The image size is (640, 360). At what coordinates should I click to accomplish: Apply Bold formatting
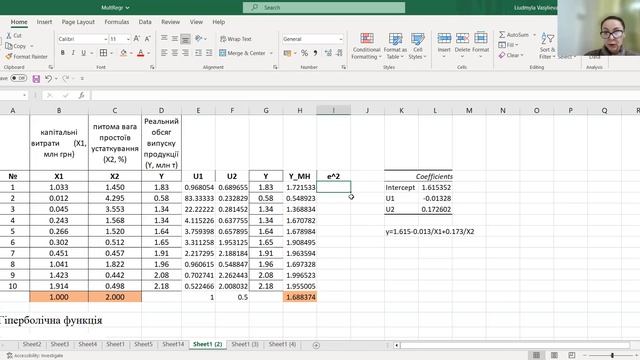62,53
